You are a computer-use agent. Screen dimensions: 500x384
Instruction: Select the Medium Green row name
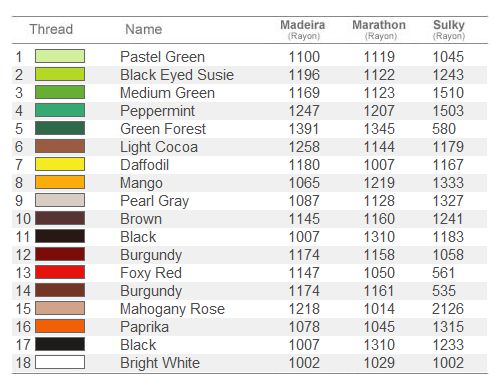(167, 93)
